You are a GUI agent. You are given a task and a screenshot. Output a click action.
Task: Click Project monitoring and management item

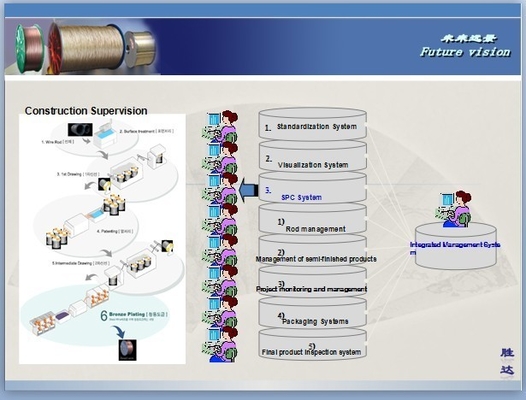coord(311,289)
